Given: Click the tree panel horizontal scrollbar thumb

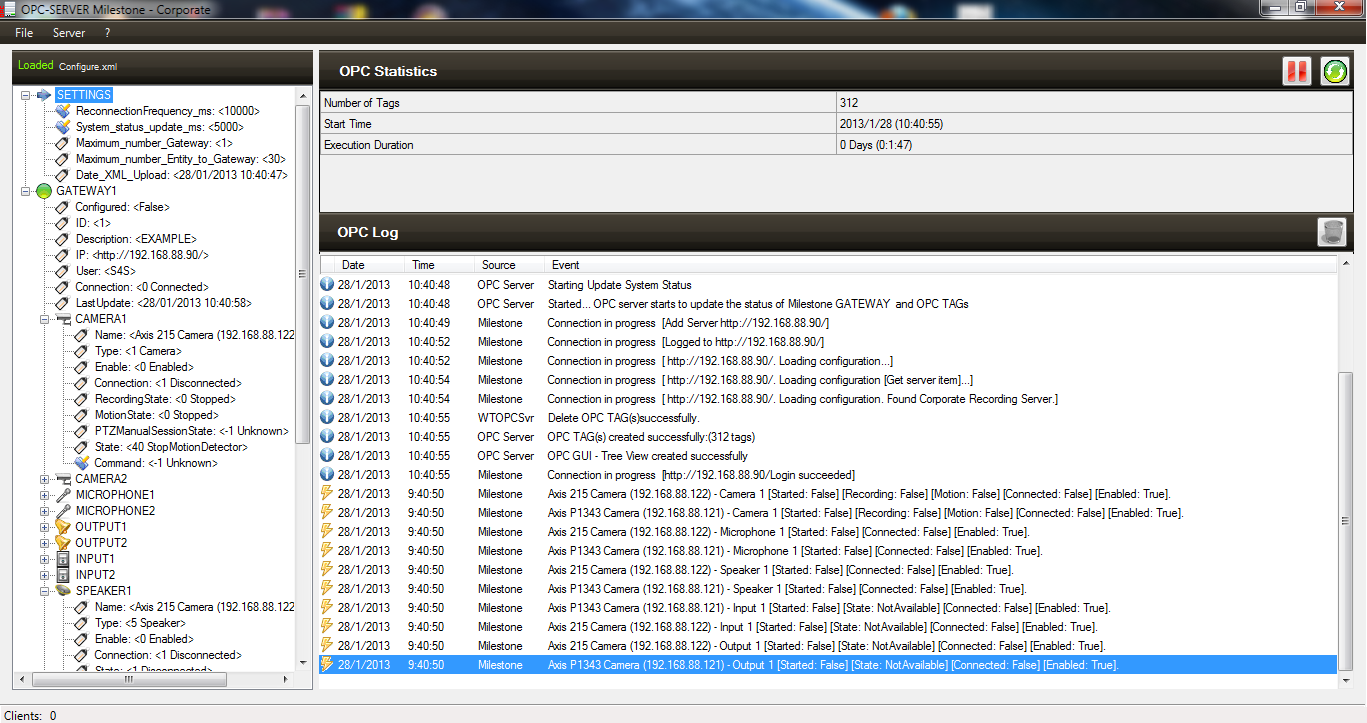Looking at the screenshot, I should pos(129,679).
